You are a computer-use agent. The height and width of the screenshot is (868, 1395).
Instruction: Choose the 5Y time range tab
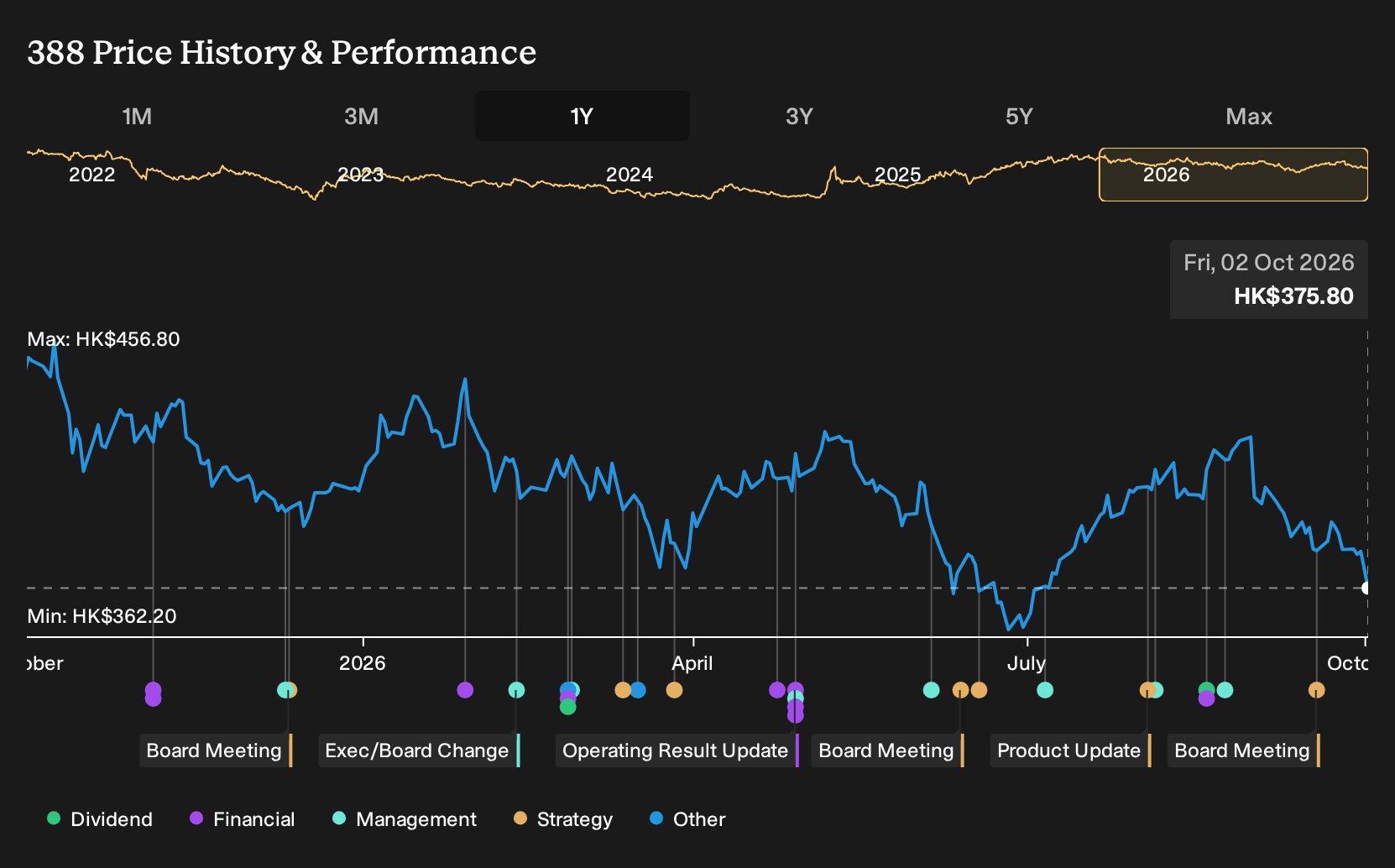(x=1019, y=116)
